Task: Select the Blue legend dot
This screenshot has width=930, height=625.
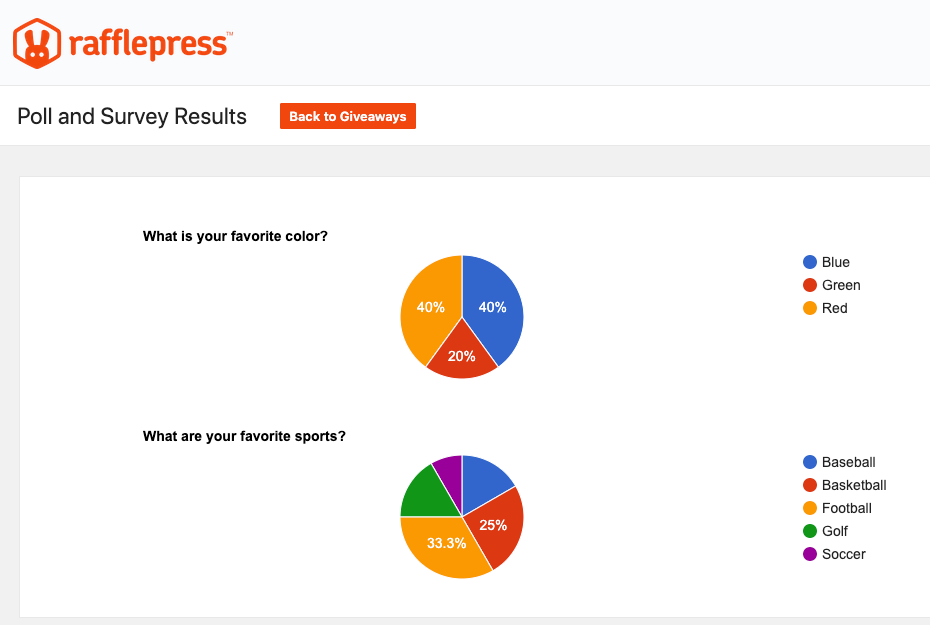Action: pyautogui.click(x=810, y=262)
